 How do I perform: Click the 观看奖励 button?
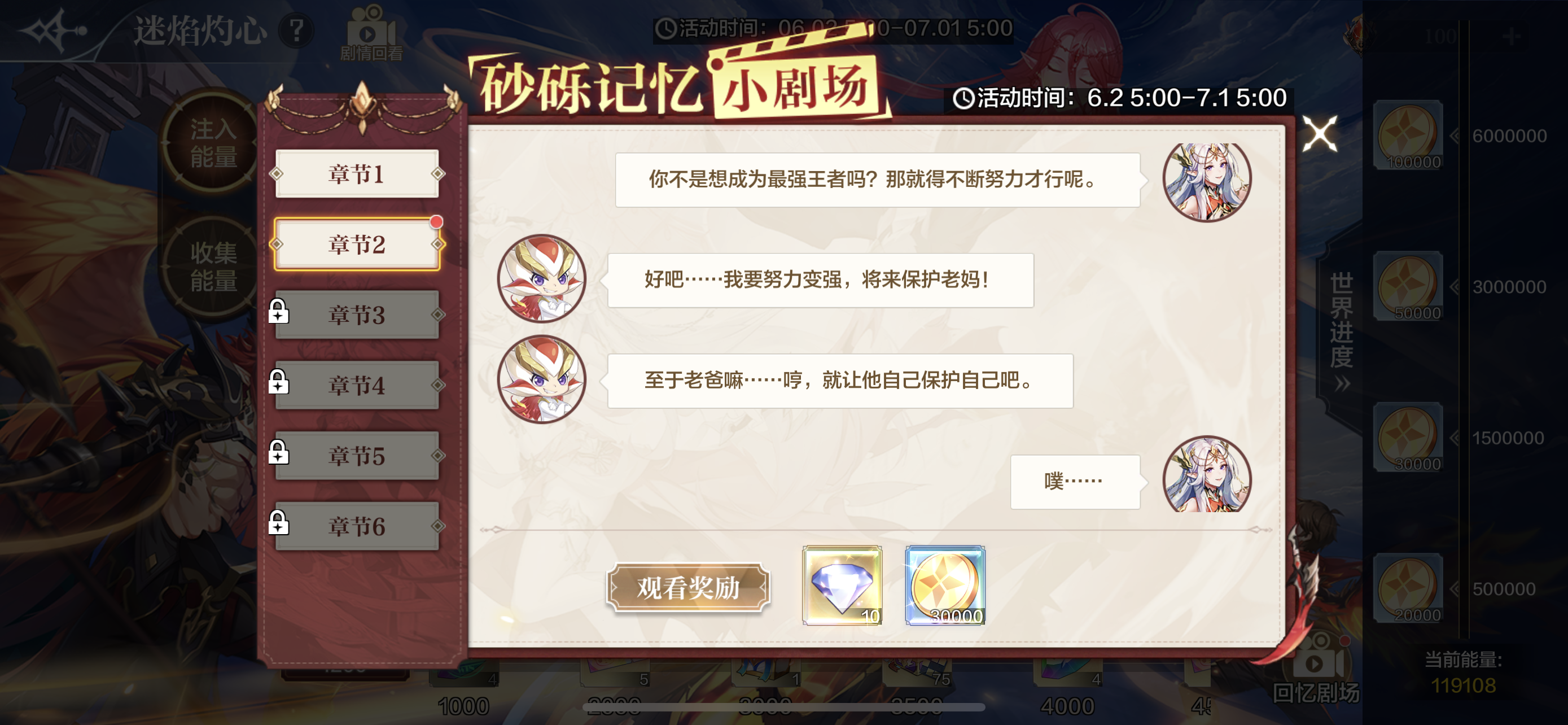tap(688, 587)
